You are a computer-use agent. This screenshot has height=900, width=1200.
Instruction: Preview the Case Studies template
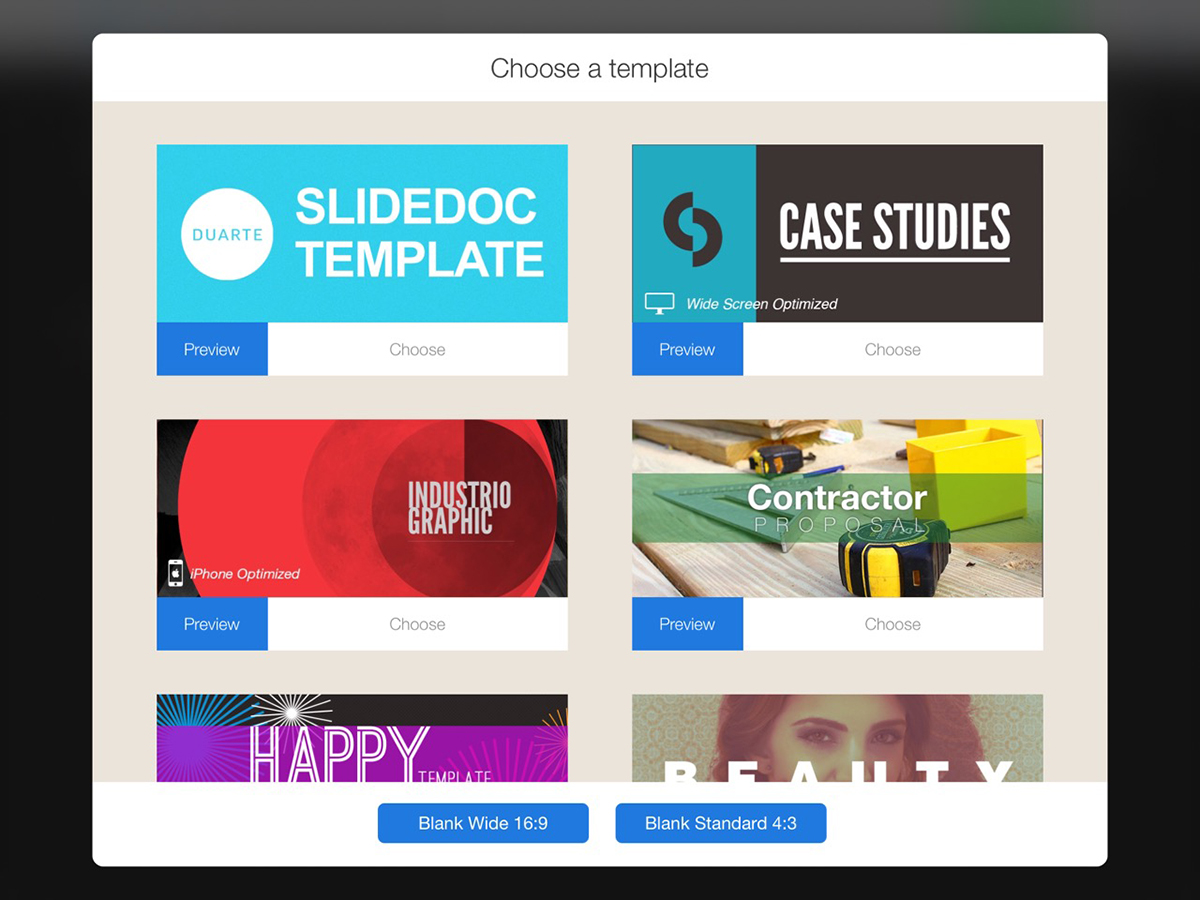tap(687, 350)
